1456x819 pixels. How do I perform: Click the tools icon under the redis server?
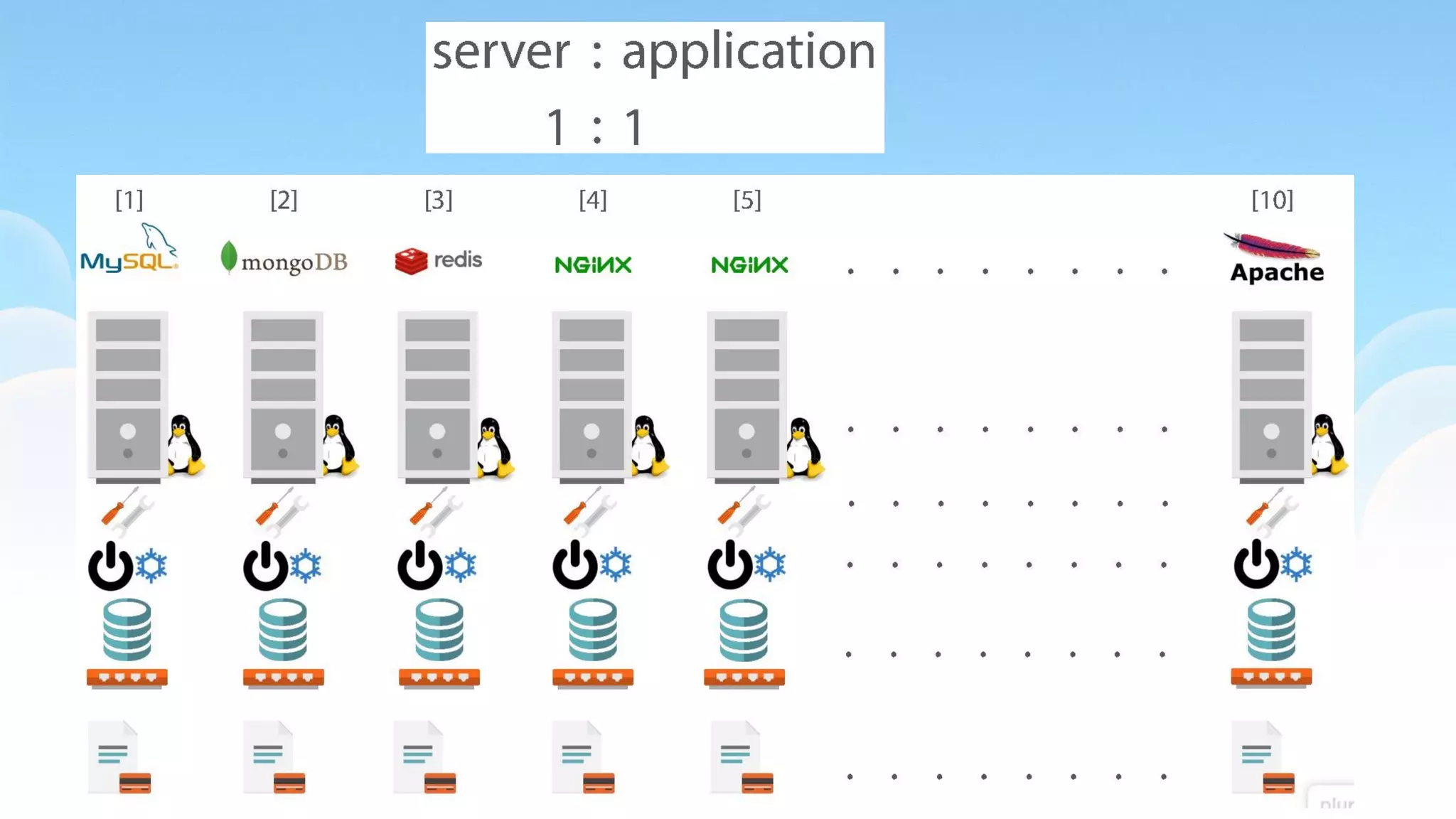pyautogui.click(x=437, y=509)
